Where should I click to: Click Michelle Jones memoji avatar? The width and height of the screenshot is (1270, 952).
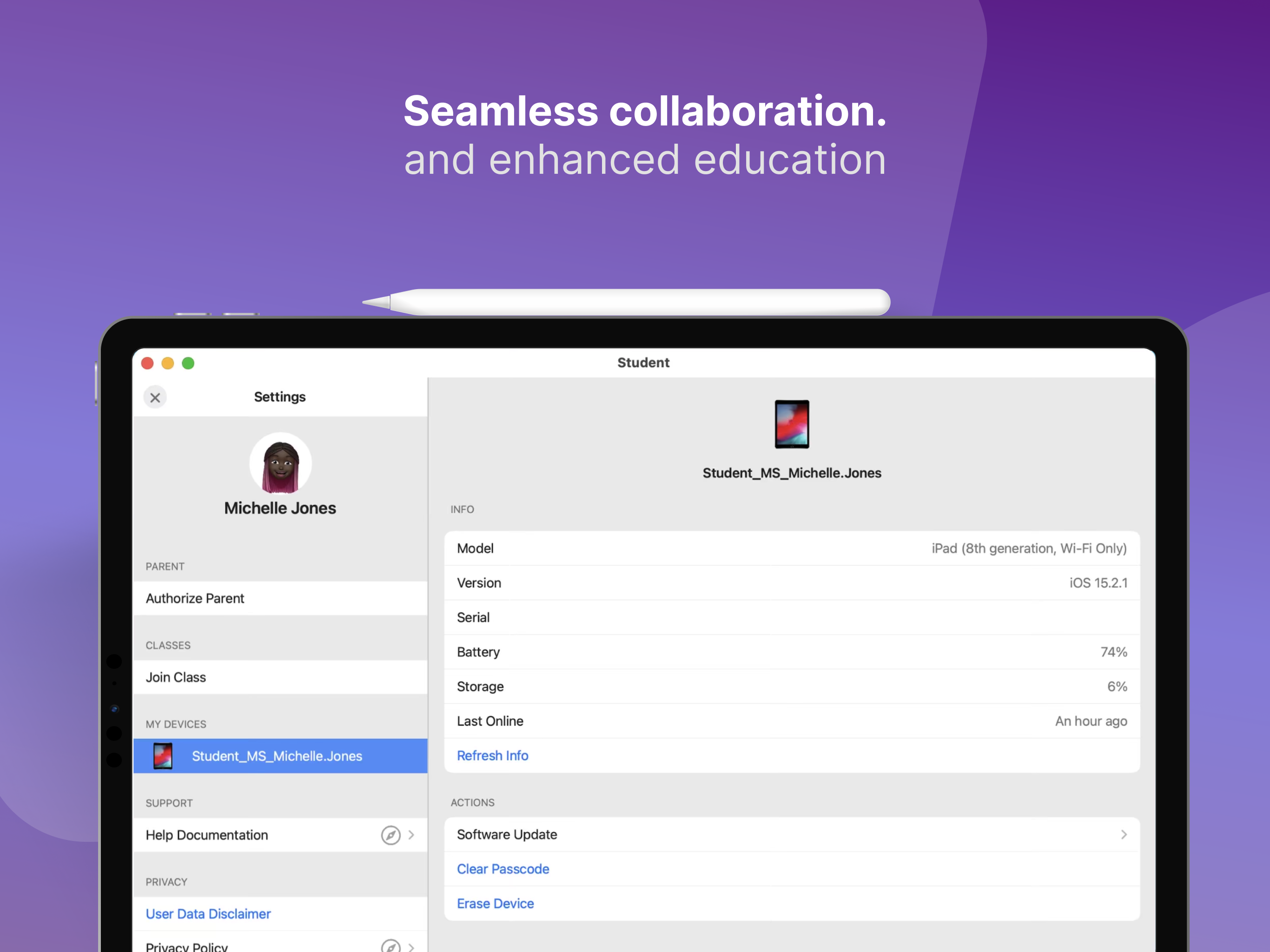(x=280, y=463)
